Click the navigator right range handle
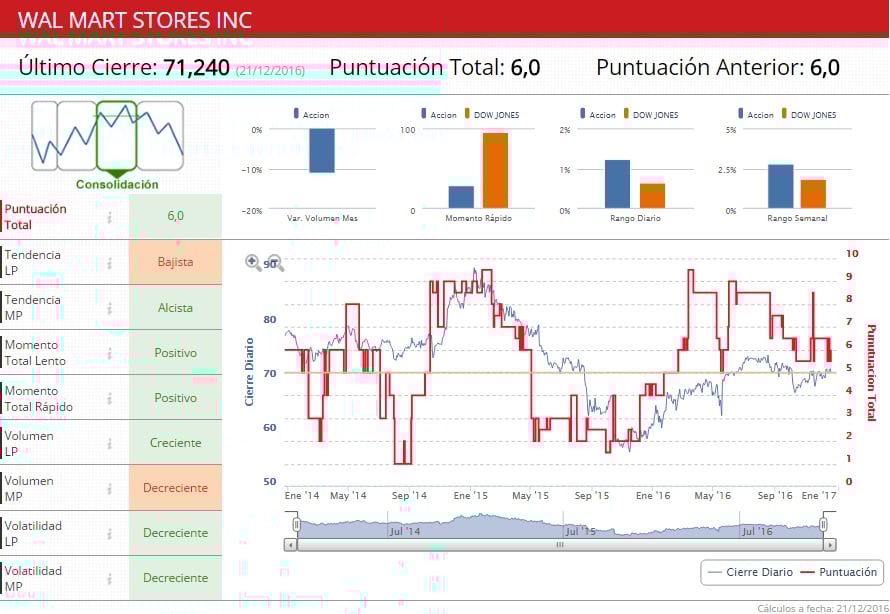 [823, 524]
